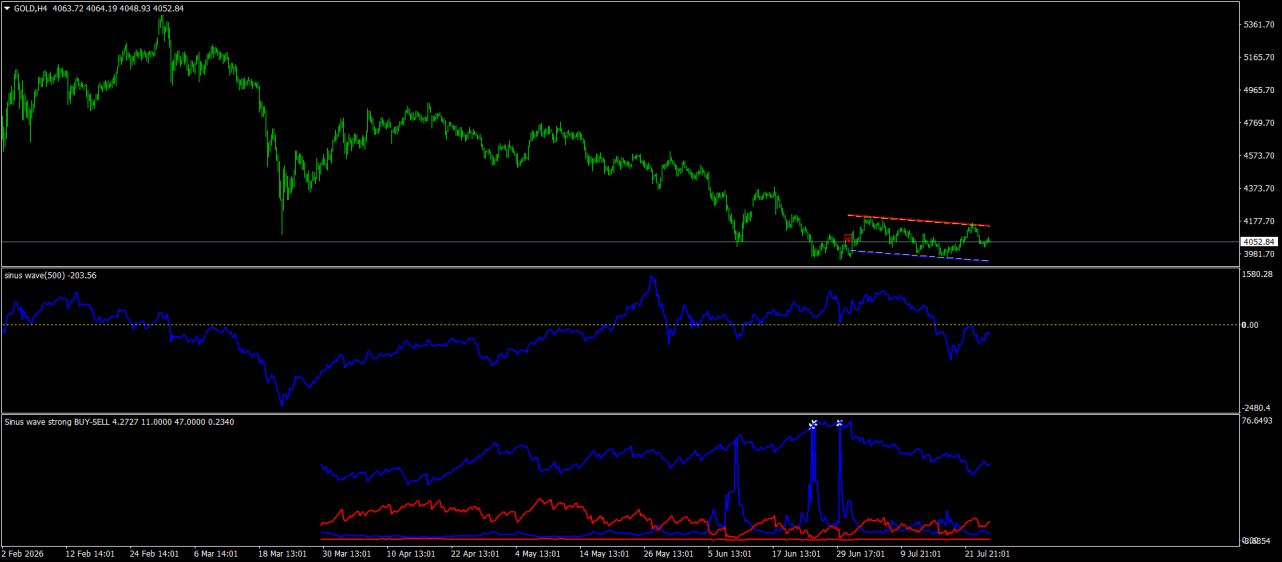
Task: Click the 12 Feb 14:01 time label
Action: pyautogui.click(x=90, y=552)
